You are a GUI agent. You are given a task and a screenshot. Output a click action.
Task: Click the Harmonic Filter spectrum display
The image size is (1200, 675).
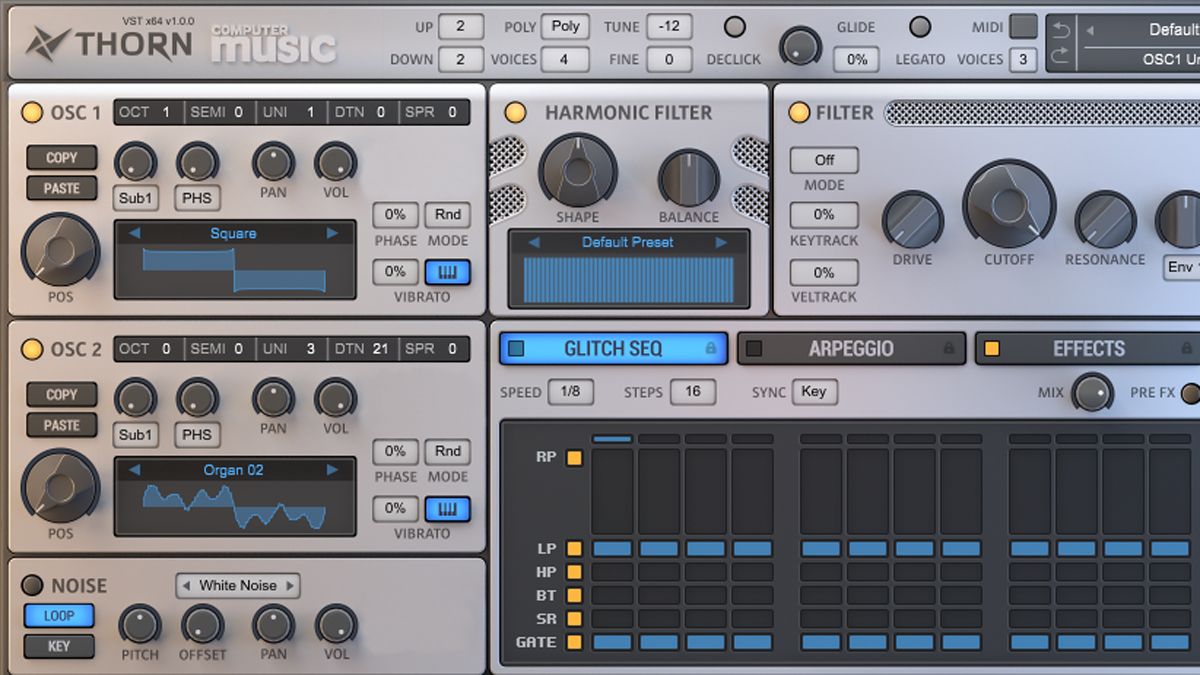point(629,280)
